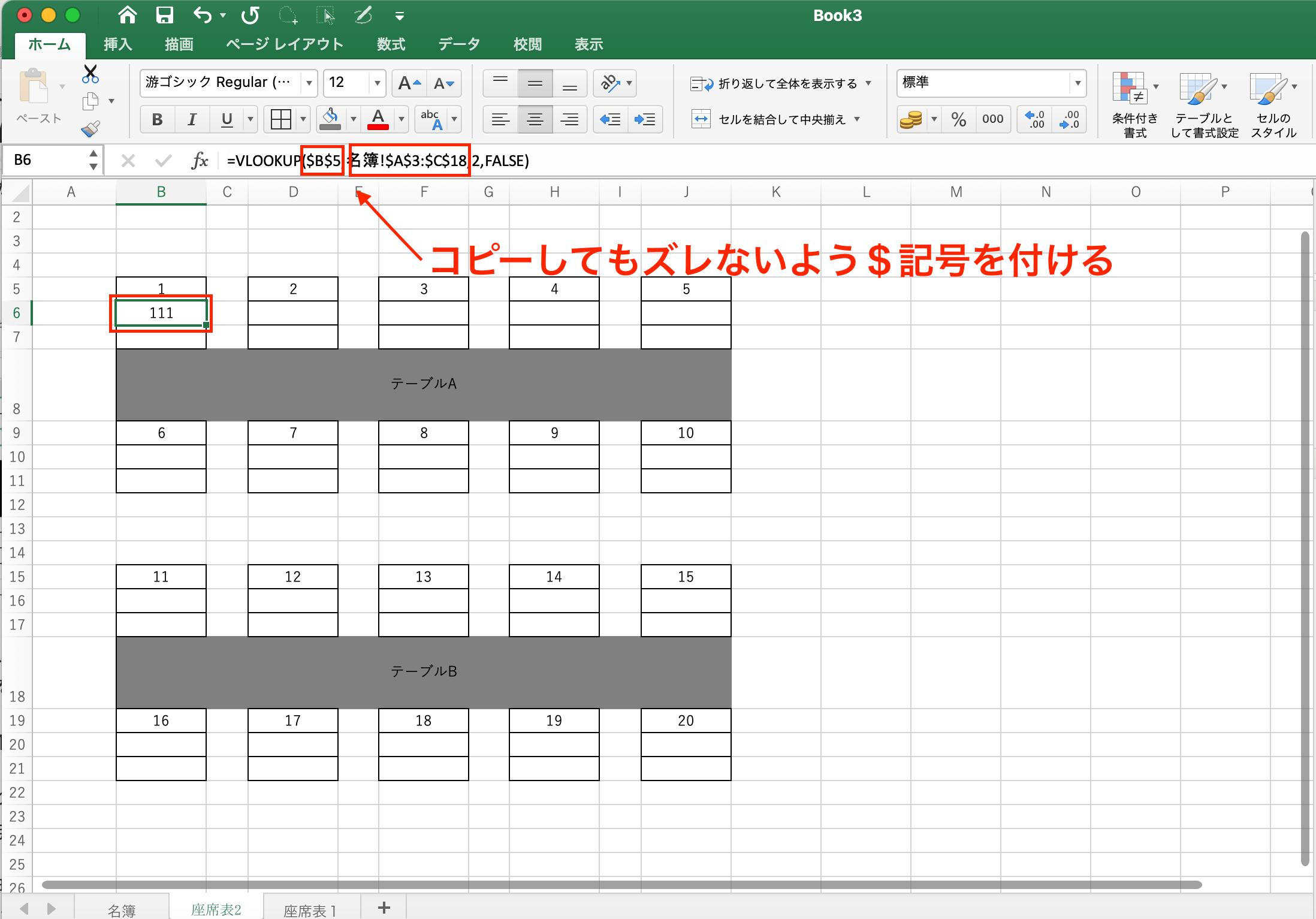Open the 標準 number format dropdown
The image size is (1316, 919).
(1077, 83)
